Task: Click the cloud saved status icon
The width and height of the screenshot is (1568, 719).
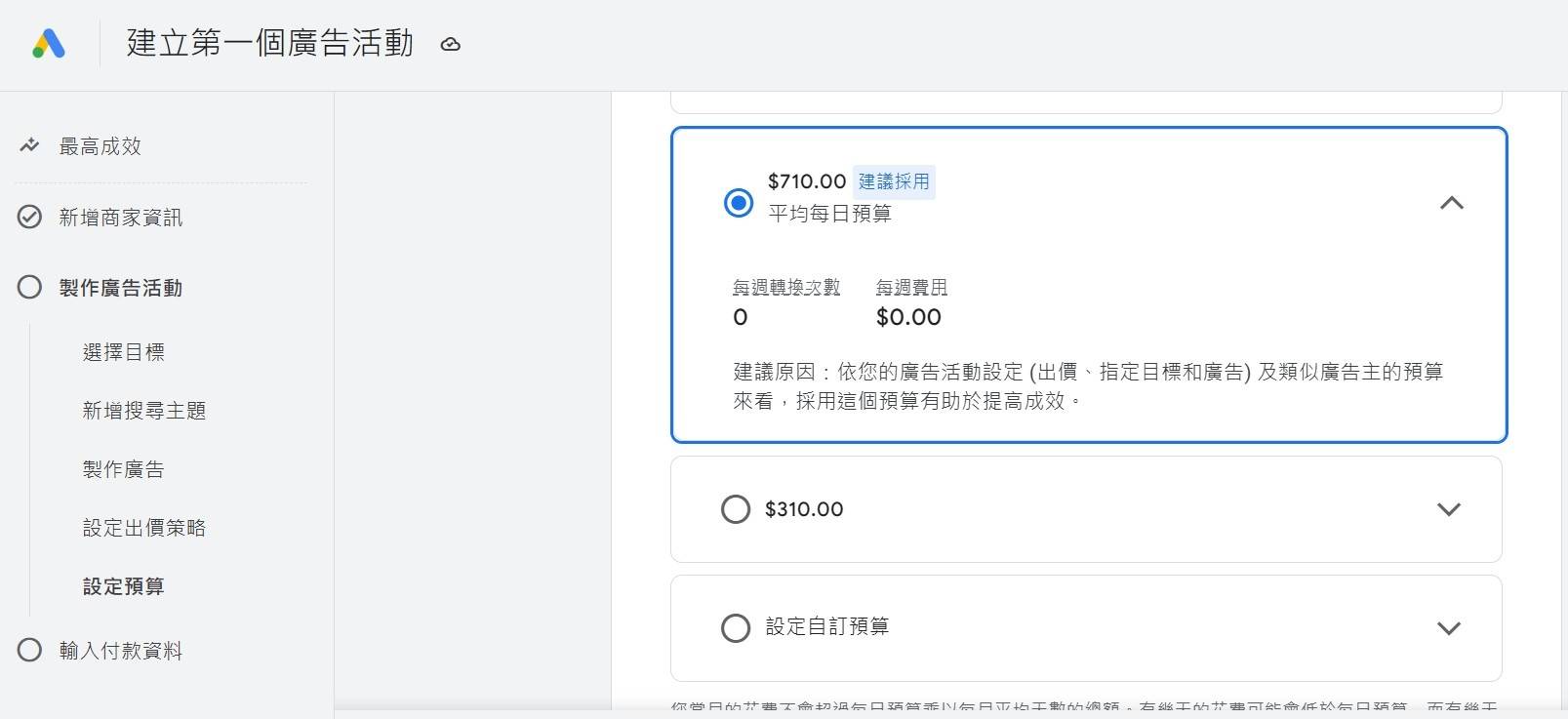Action: 450,44
